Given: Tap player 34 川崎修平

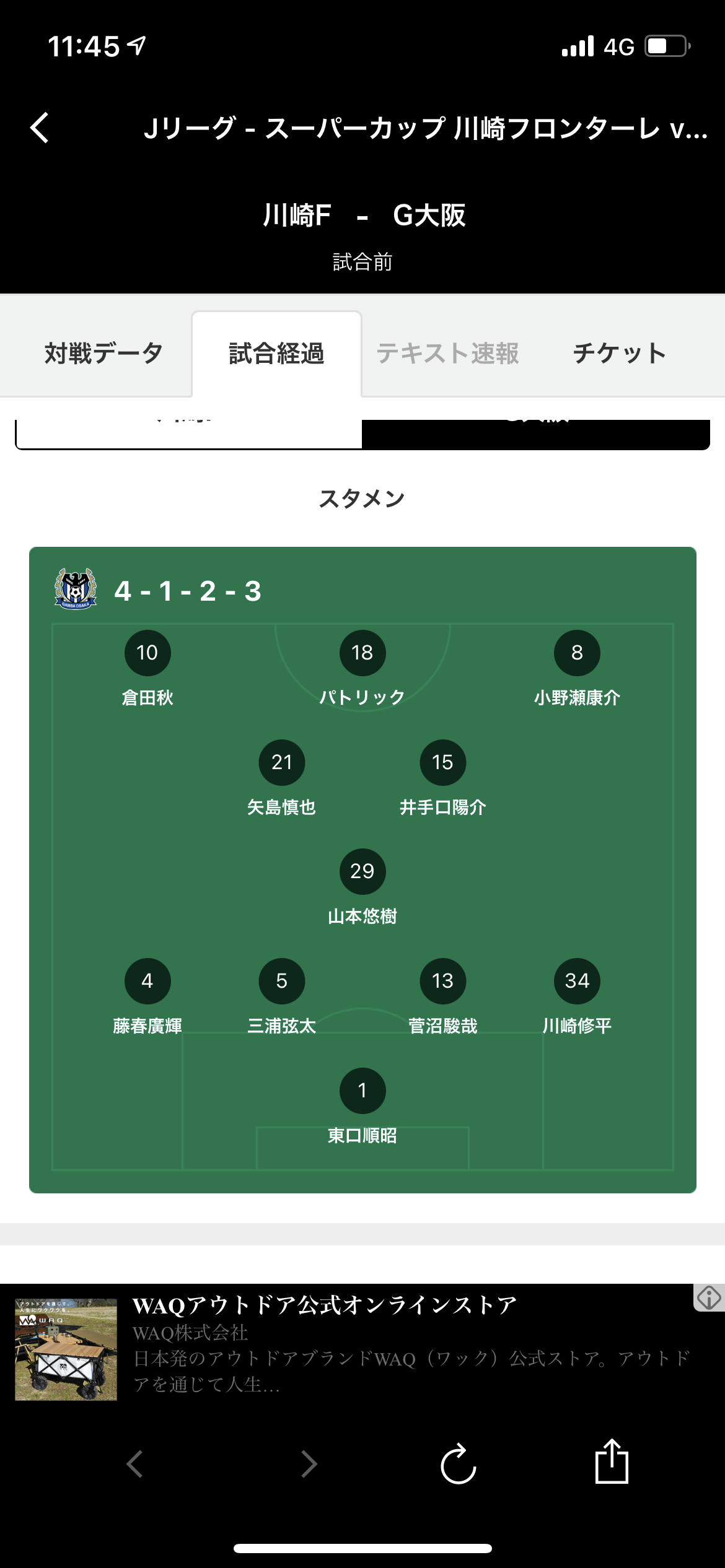Looking at the screenshot, I should pos(577,981).
